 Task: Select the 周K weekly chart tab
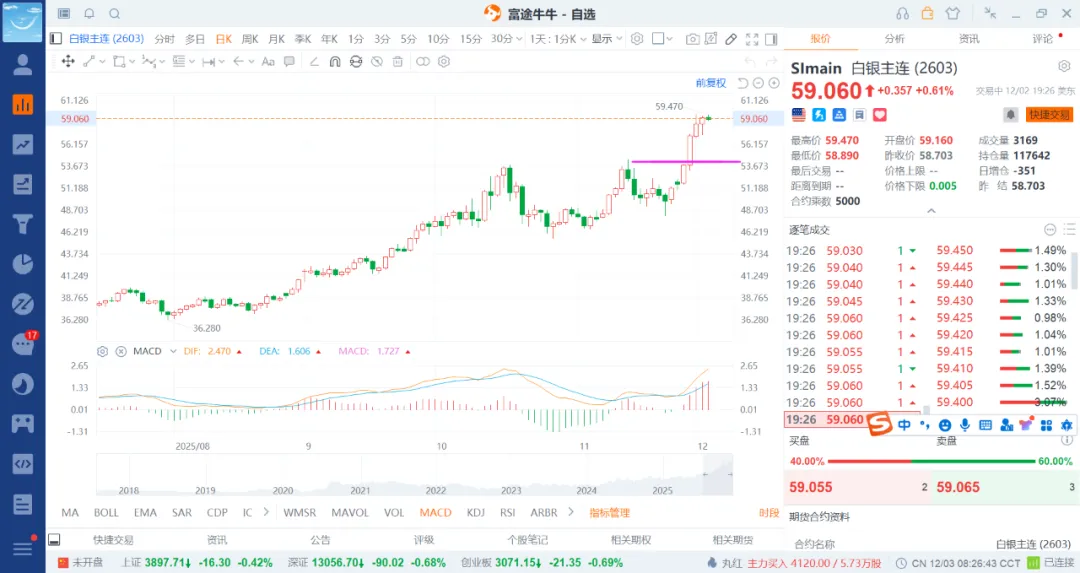[x=249, y=39]
